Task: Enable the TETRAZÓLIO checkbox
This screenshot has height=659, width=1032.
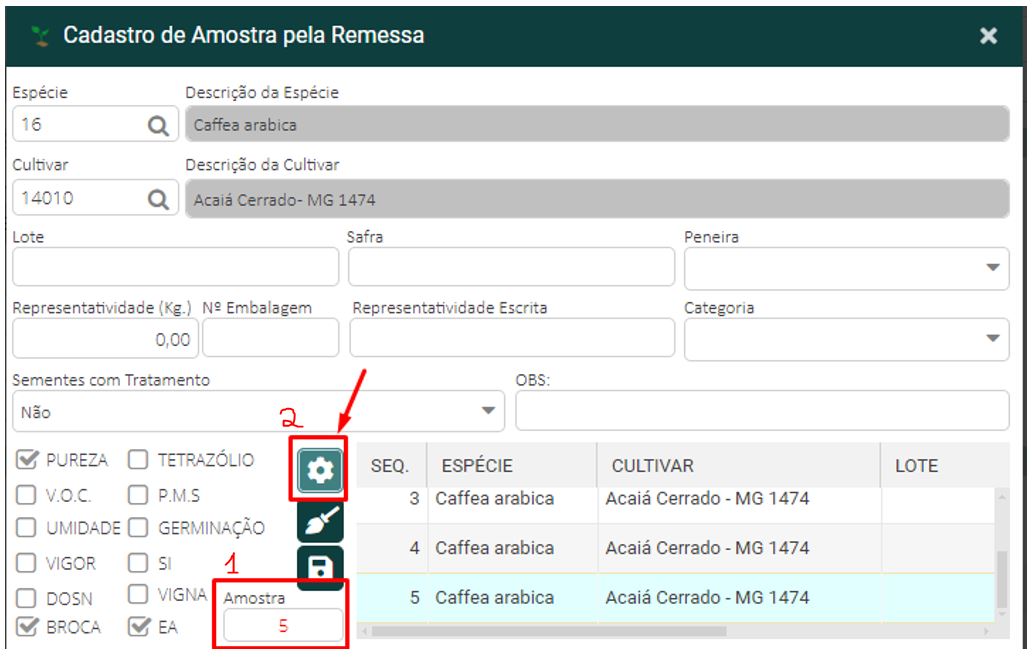Action: point(140,460)
